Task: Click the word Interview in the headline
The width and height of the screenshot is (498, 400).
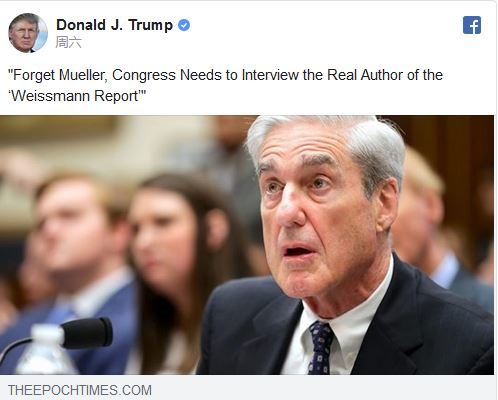Action: pyautogui.click(x=270, y=75)
